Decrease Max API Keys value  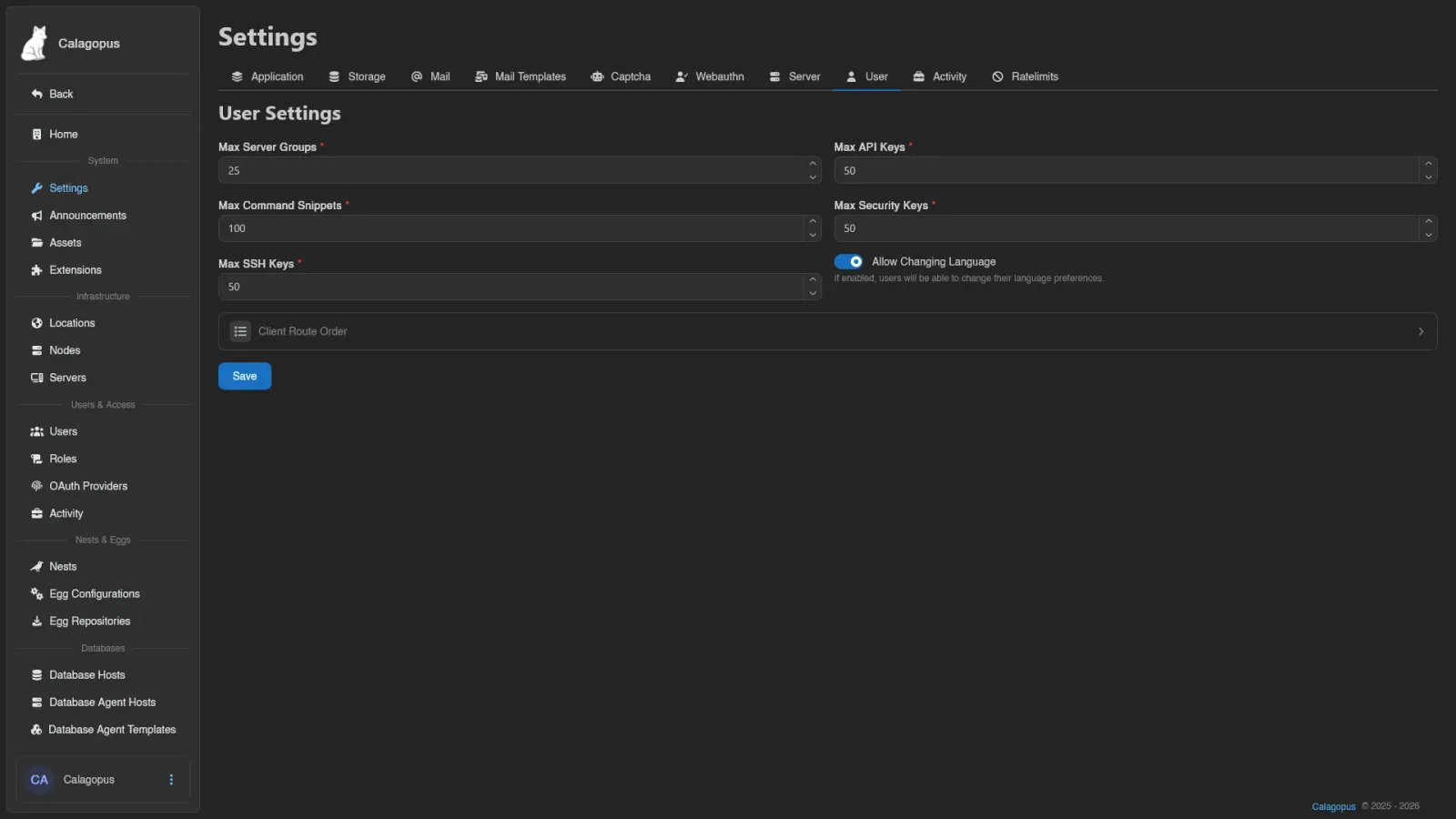coord(1429,177)
